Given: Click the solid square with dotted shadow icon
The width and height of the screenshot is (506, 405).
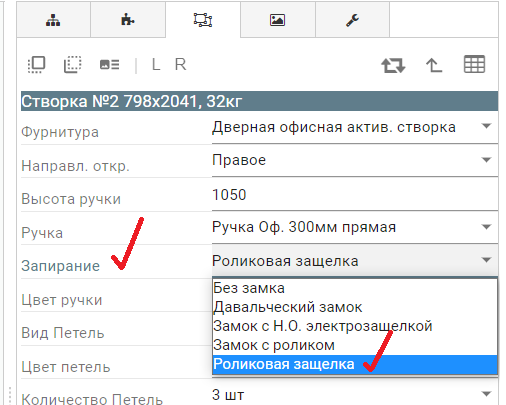Looking at the screenshot, I should pyautogui.click(x=36, y=64).
